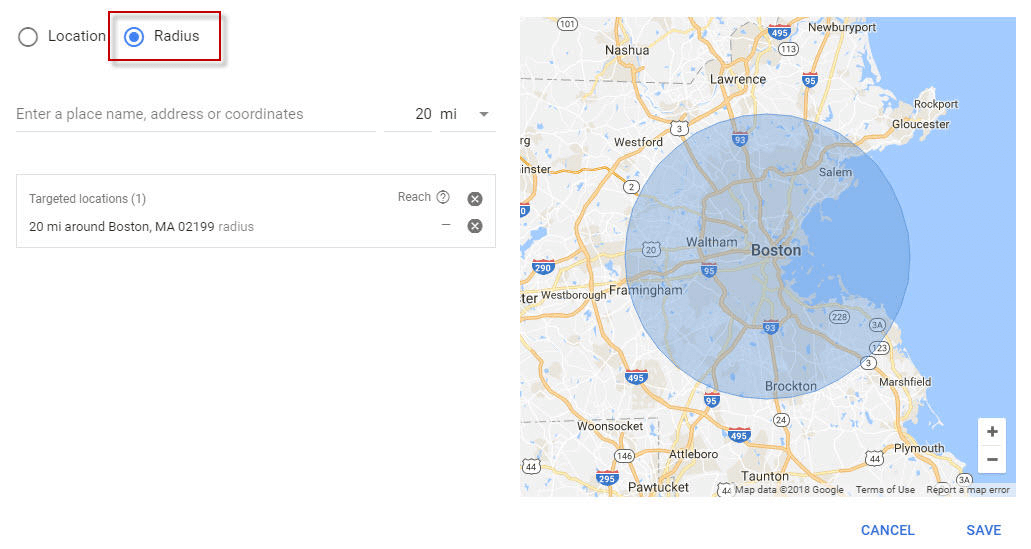This screenshot has height=549, width=1031.
Task: Open Report a map error link
Action: 968,490
